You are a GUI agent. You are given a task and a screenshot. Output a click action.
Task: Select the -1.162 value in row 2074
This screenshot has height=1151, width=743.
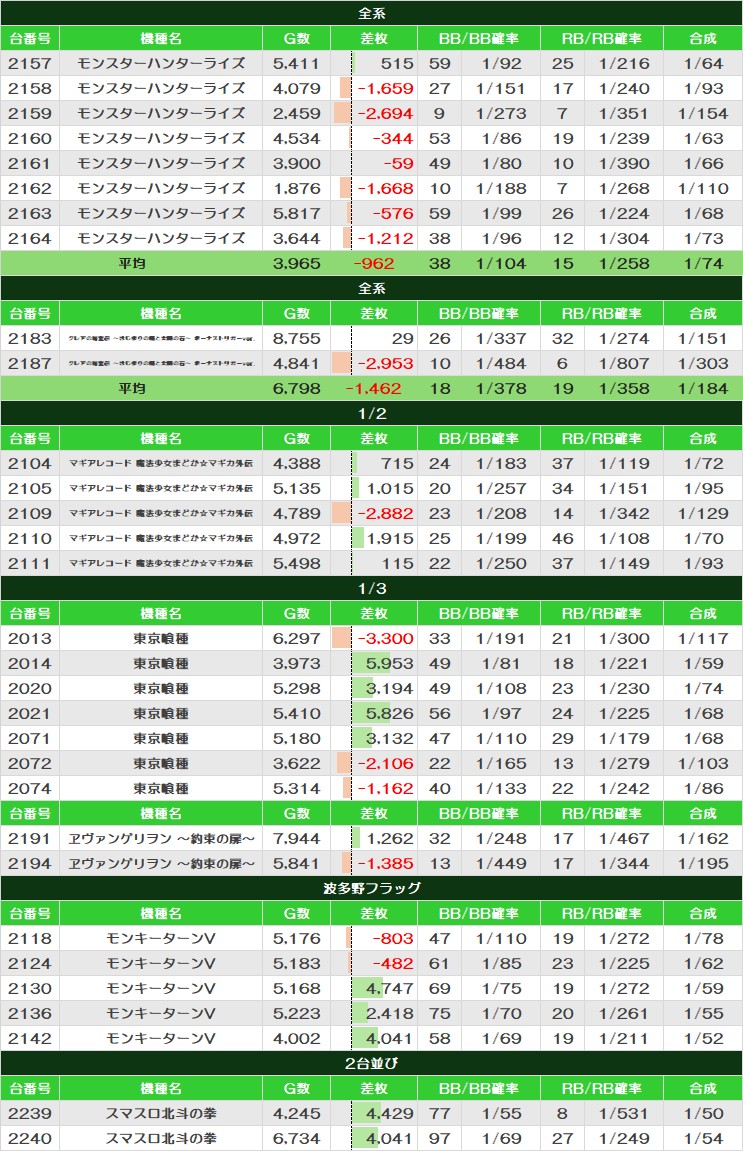tap(385, 788)
